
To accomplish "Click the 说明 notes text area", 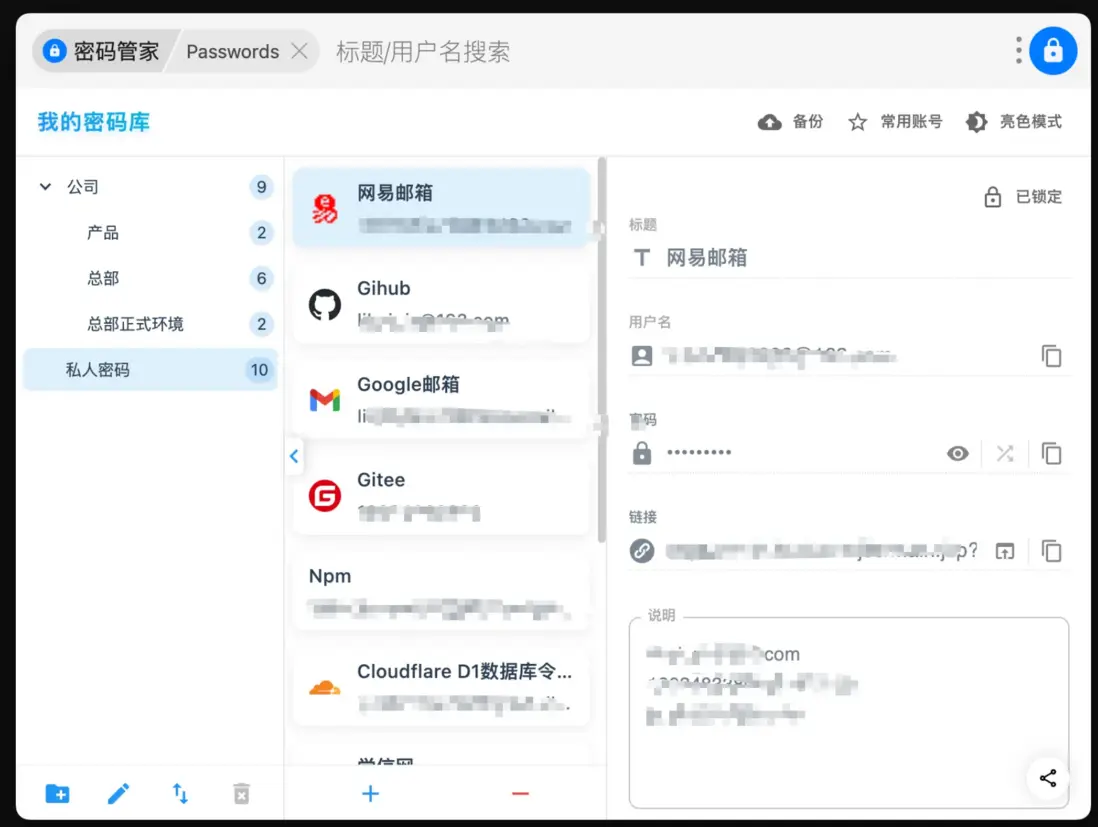I will [849, 713].
